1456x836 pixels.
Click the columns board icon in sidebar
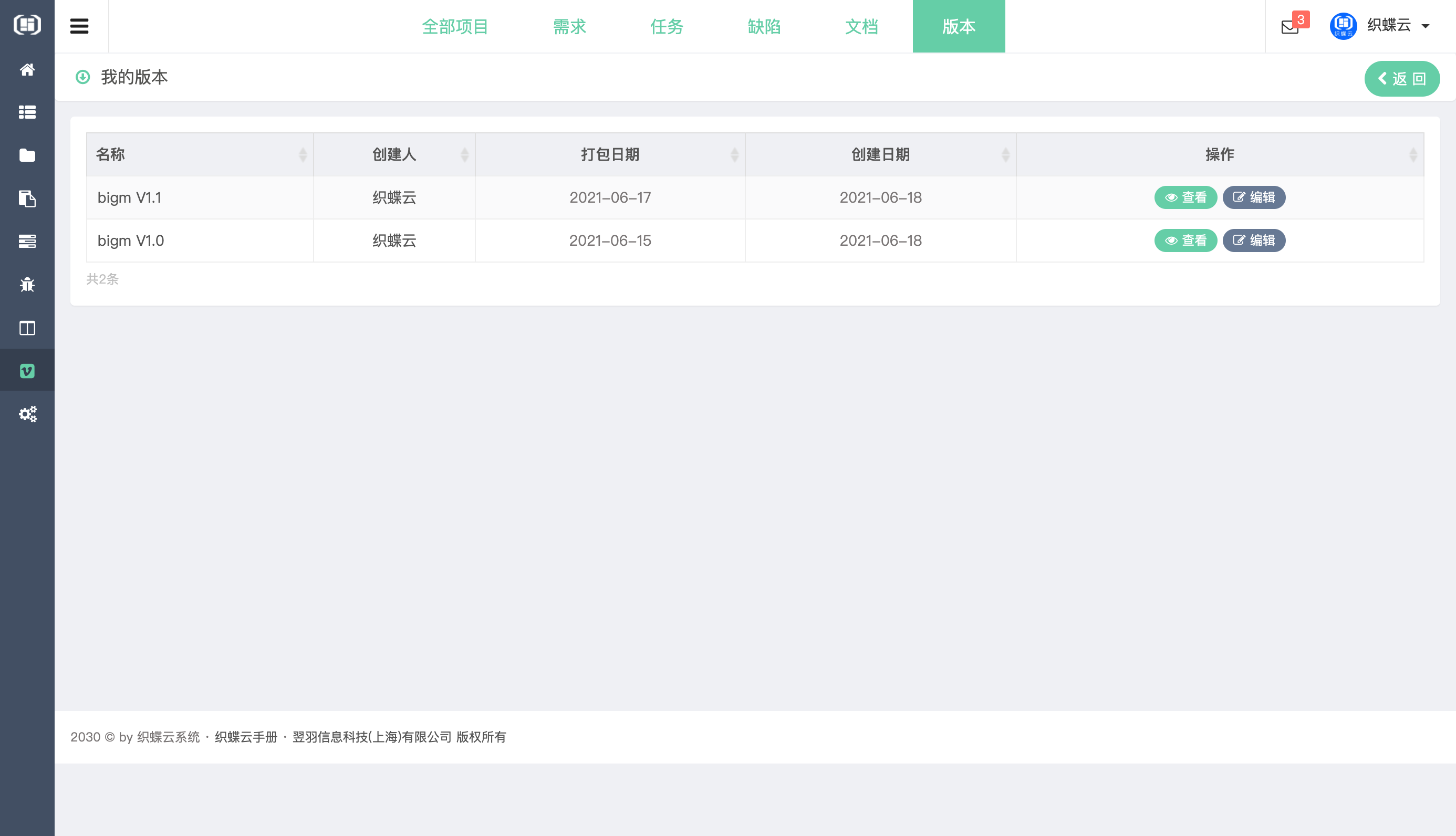tap(27, 328)
